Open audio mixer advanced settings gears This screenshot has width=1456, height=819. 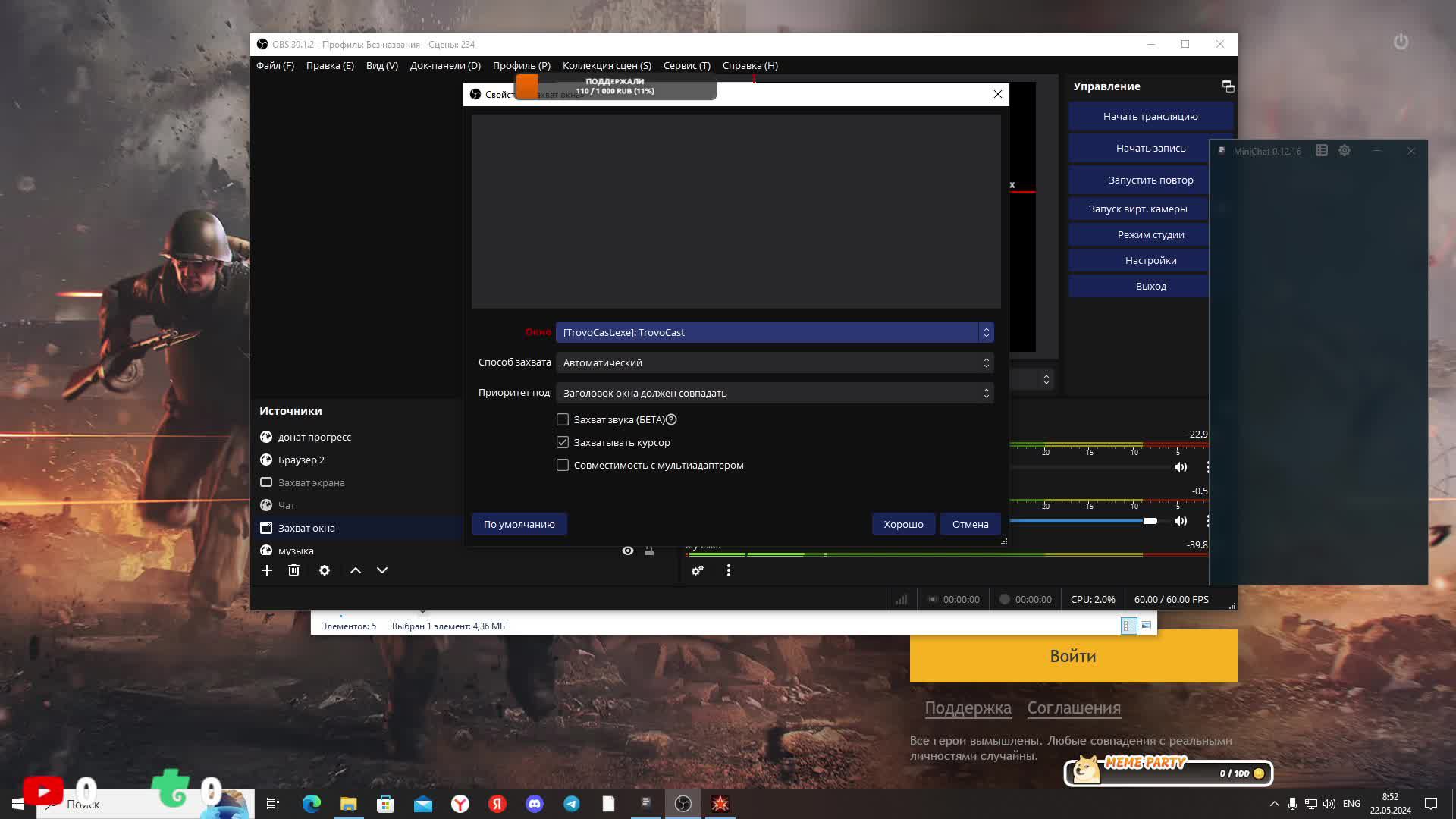698,570
